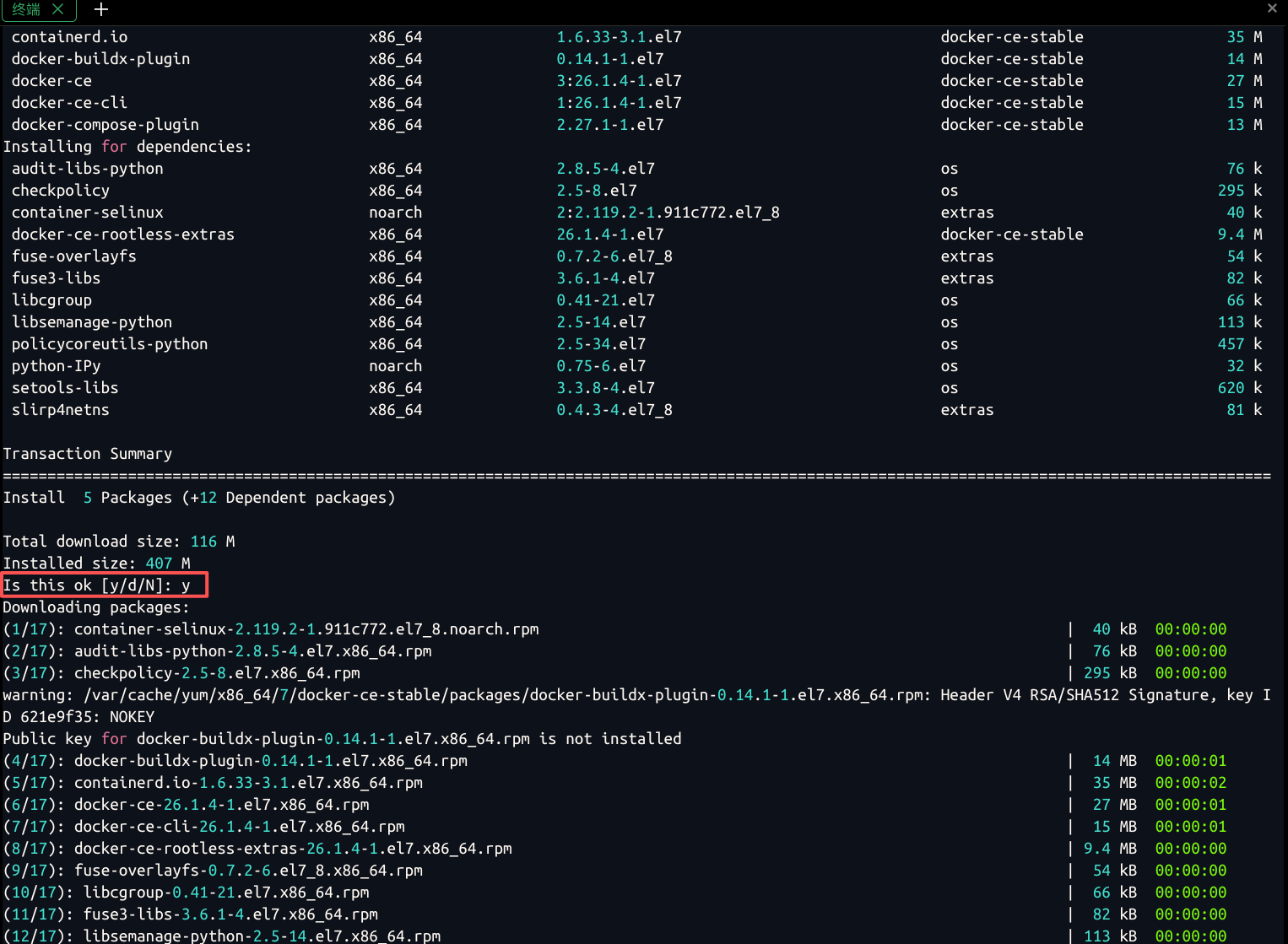
Task: Click audit-libs-python package row name
Action: [87, 169]
